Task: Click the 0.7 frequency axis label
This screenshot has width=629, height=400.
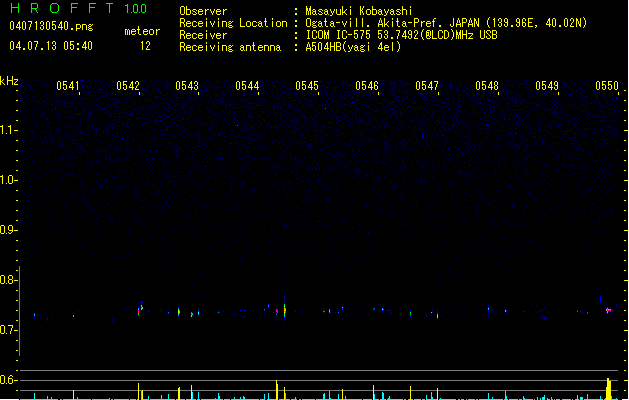Action: [8, 330]
